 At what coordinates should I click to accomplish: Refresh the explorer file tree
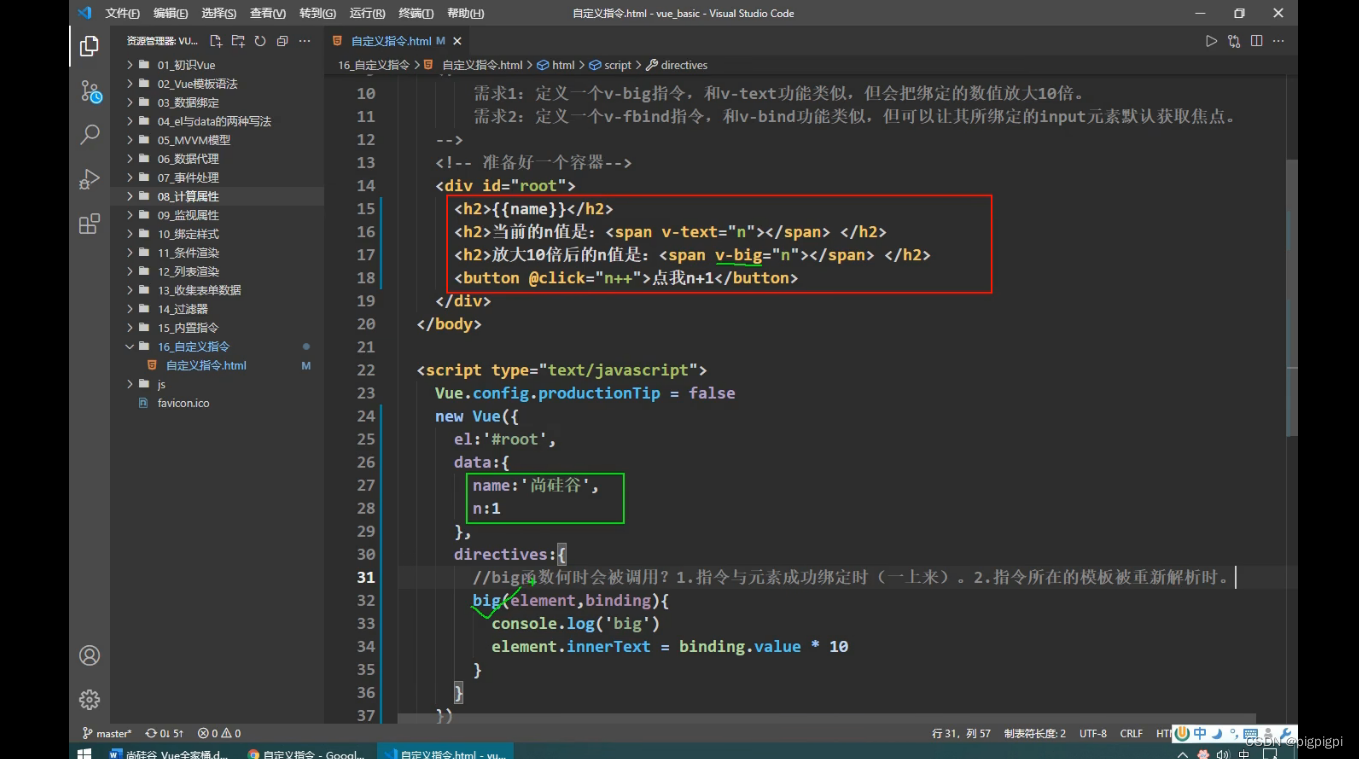tap(260, 41)
